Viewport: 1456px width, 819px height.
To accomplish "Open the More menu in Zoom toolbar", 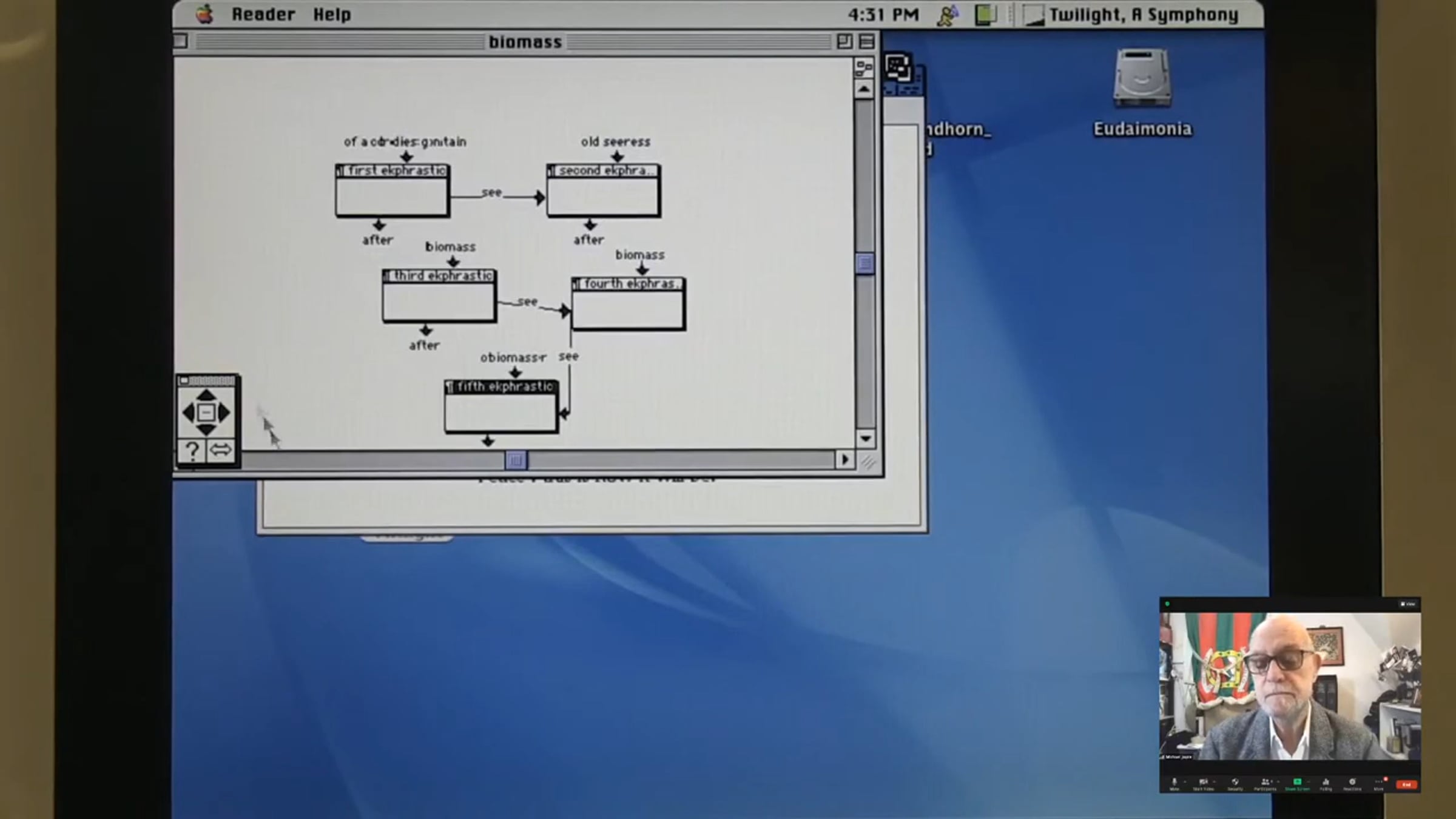I will pos(1378,784).
